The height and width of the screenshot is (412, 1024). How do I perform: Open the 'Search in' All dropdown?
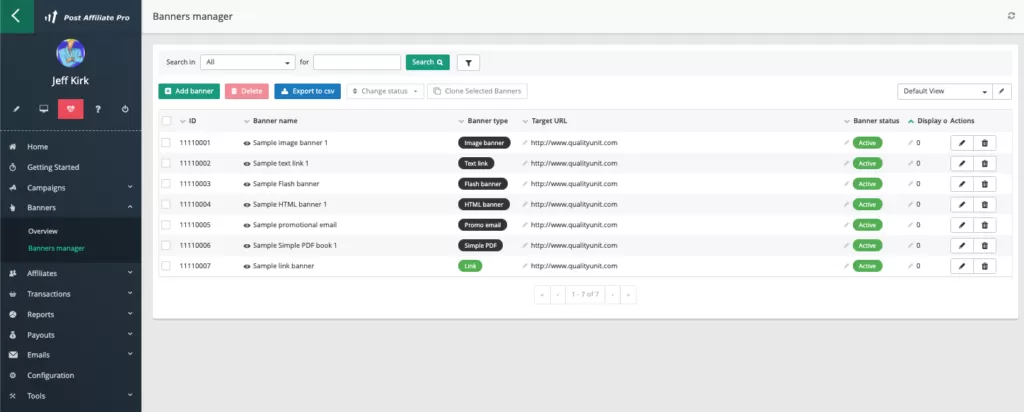point(247,62)
